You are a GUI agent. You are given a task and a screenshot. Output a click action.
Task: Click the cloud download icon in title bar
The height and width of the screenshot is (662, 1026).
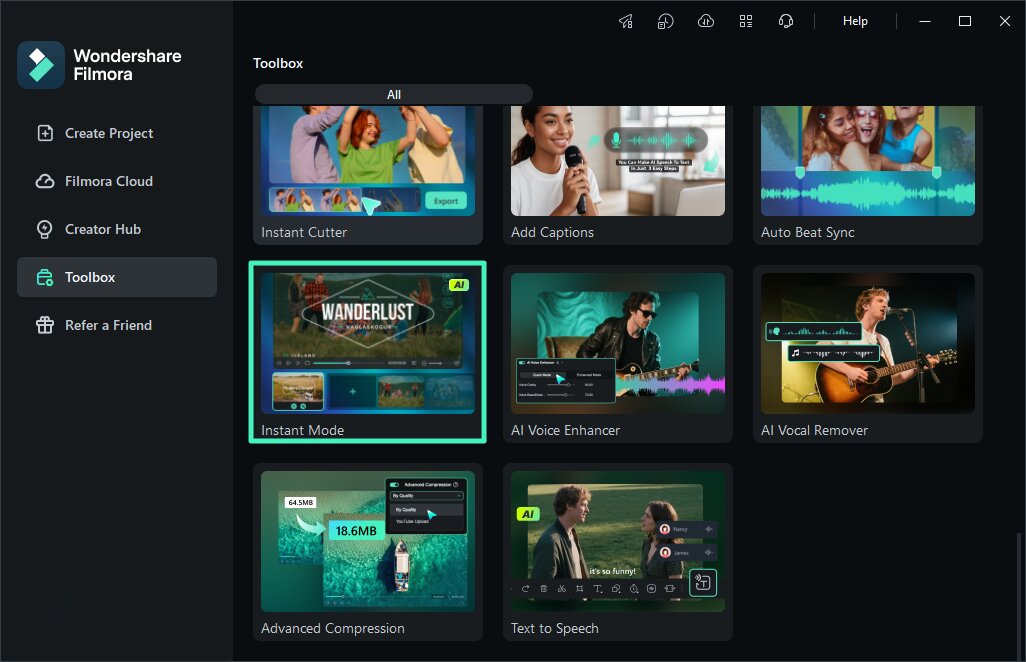705,22
